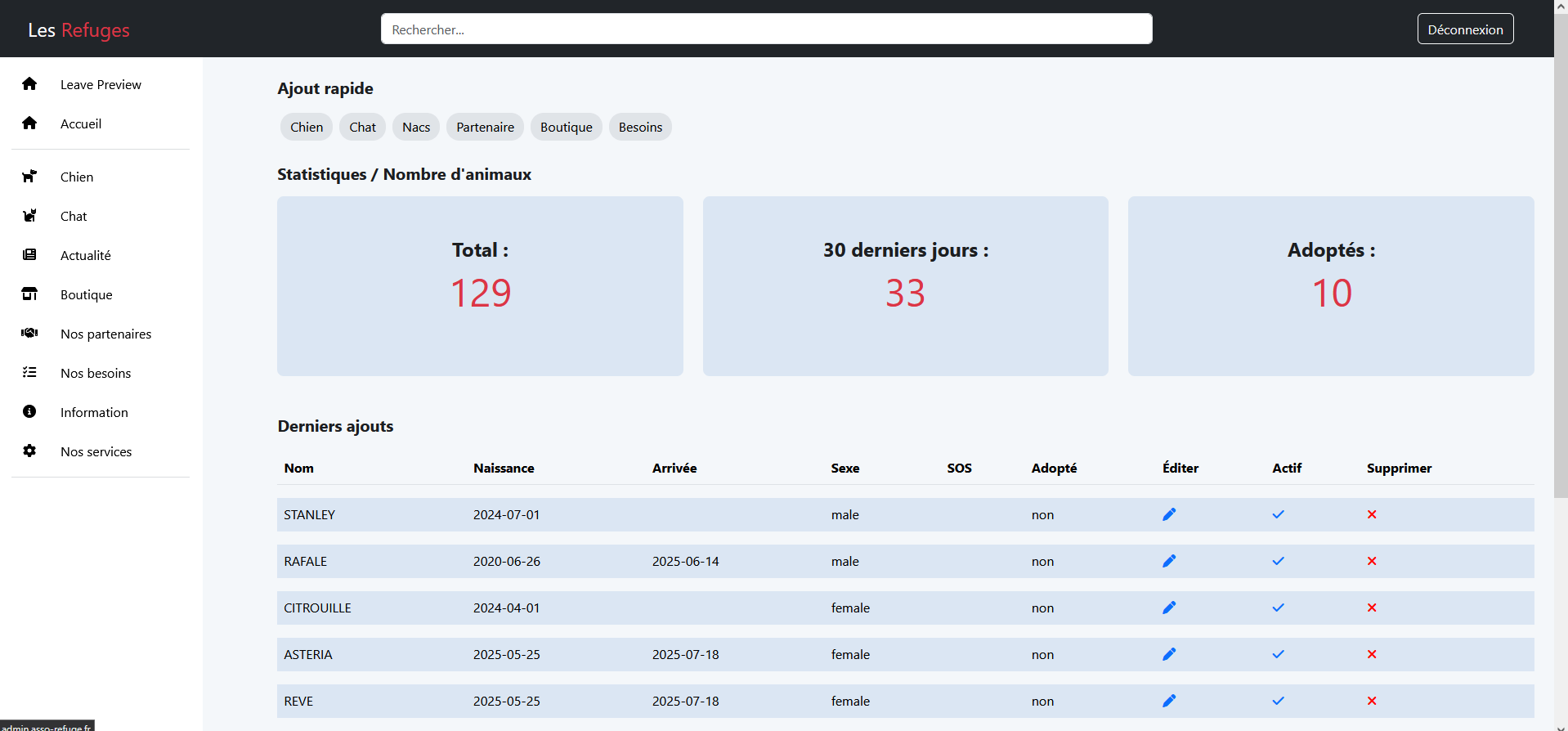Toggle active status for CITROUILLE
Viewport: 1568px width, 731px height.
1278,608
